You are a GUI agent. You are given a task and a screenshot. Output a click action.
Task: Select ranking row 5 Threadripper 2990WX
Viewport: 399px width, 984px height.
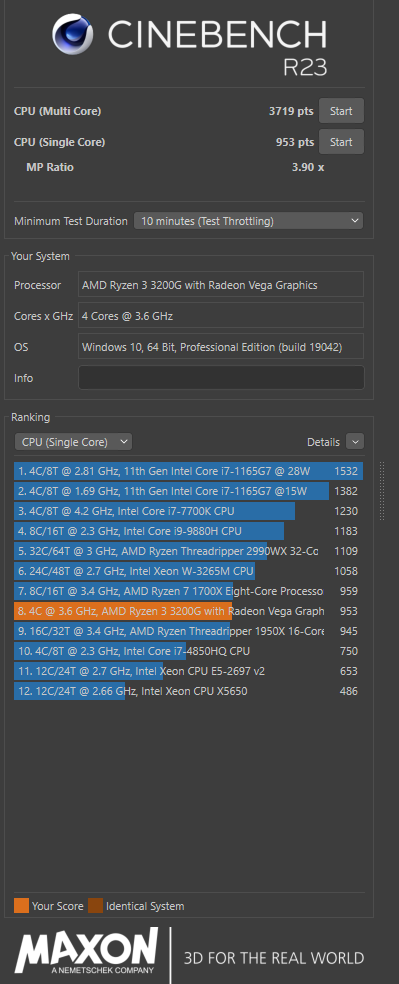pyautogui.click(x=188, y=551)
